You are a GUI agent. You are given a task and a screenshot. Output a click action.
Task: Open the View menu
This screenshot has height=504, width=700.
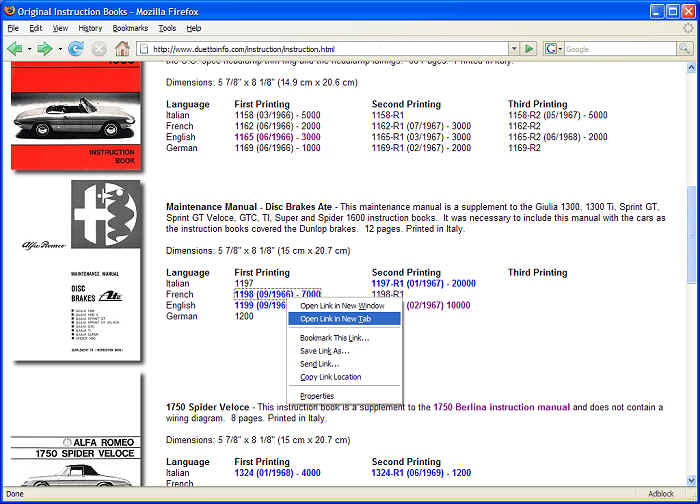point(60,28)
